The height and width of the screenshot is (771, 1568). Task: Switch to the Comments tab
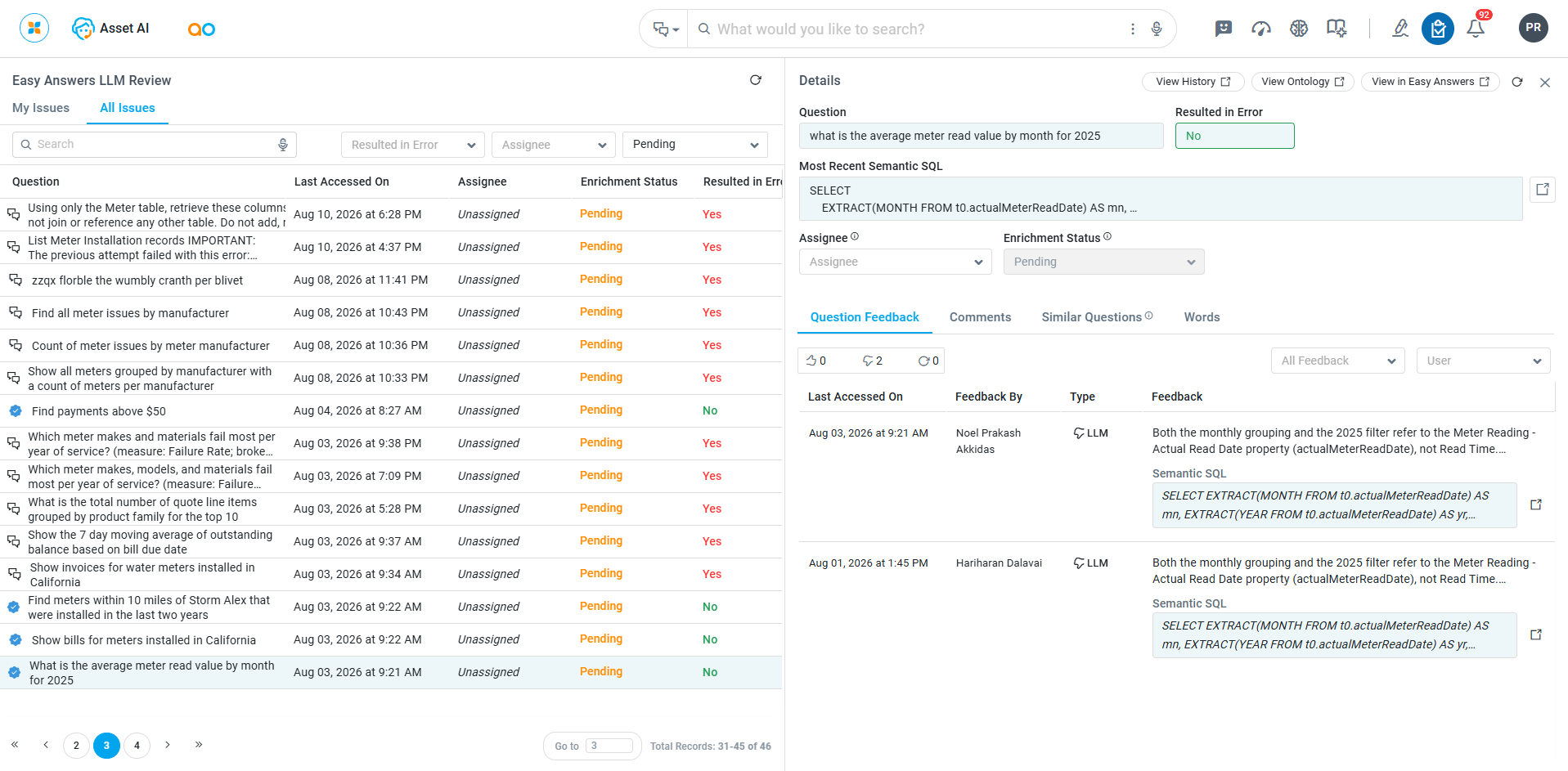980,317
